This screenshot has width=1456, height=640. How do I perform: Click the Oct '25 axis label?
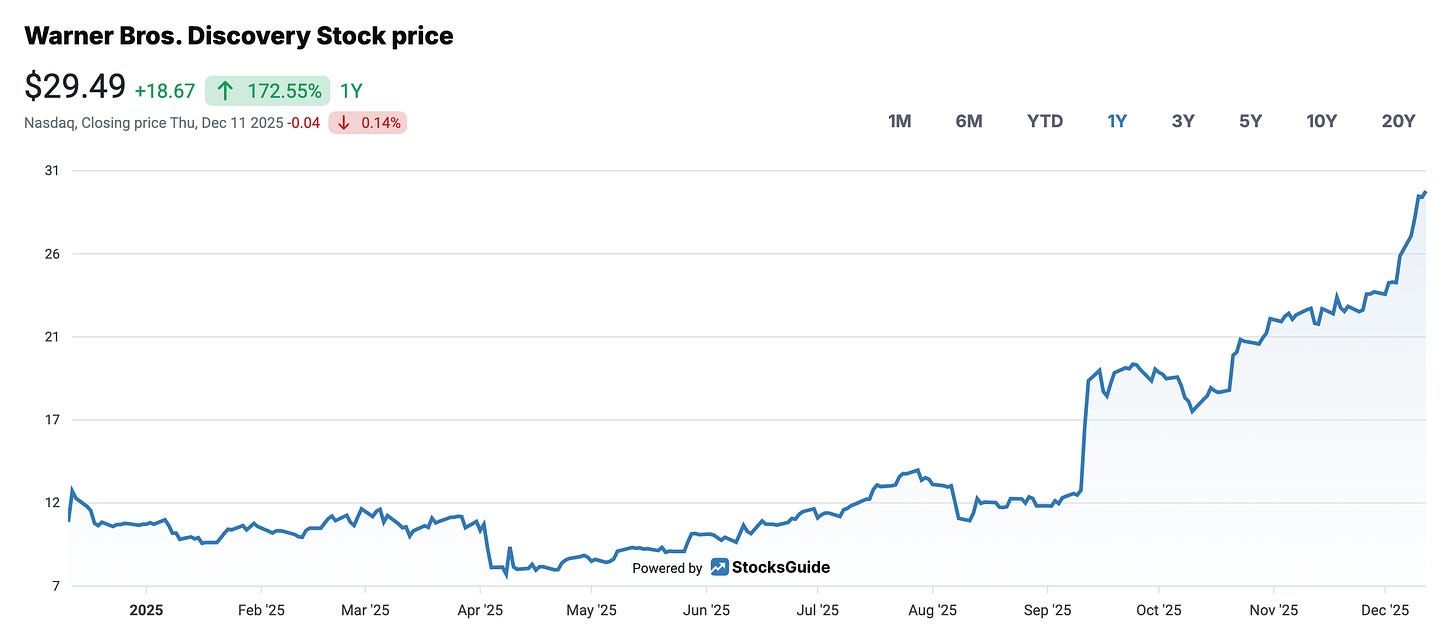[1159, 609]
